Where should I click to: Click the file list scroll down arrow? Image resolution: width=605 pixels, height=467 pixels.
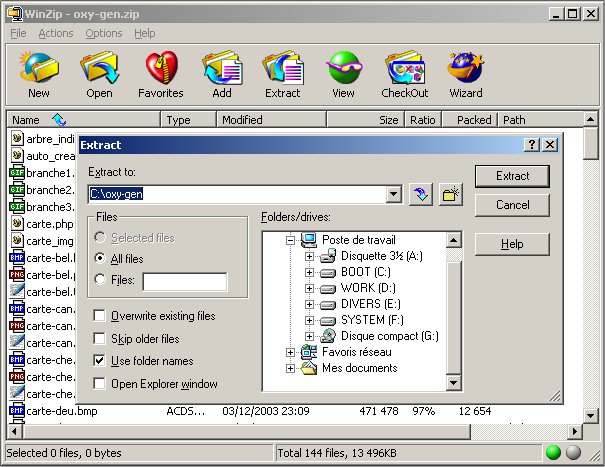click(x=590, y=416)
